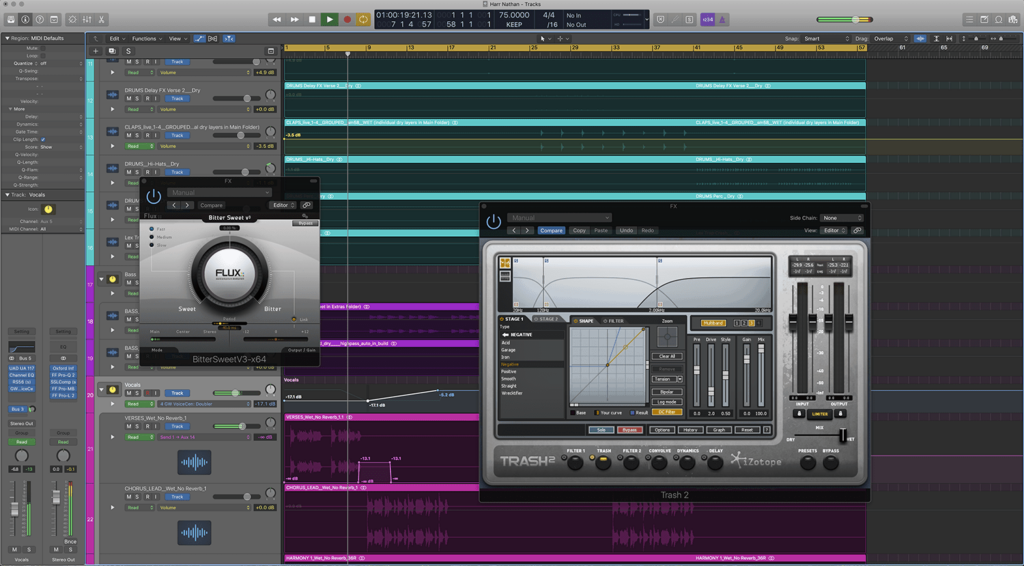This screenshot has height=566, width=1024.
Task: Open the Loop Browser icon
Action: click(x=999, y=20)
